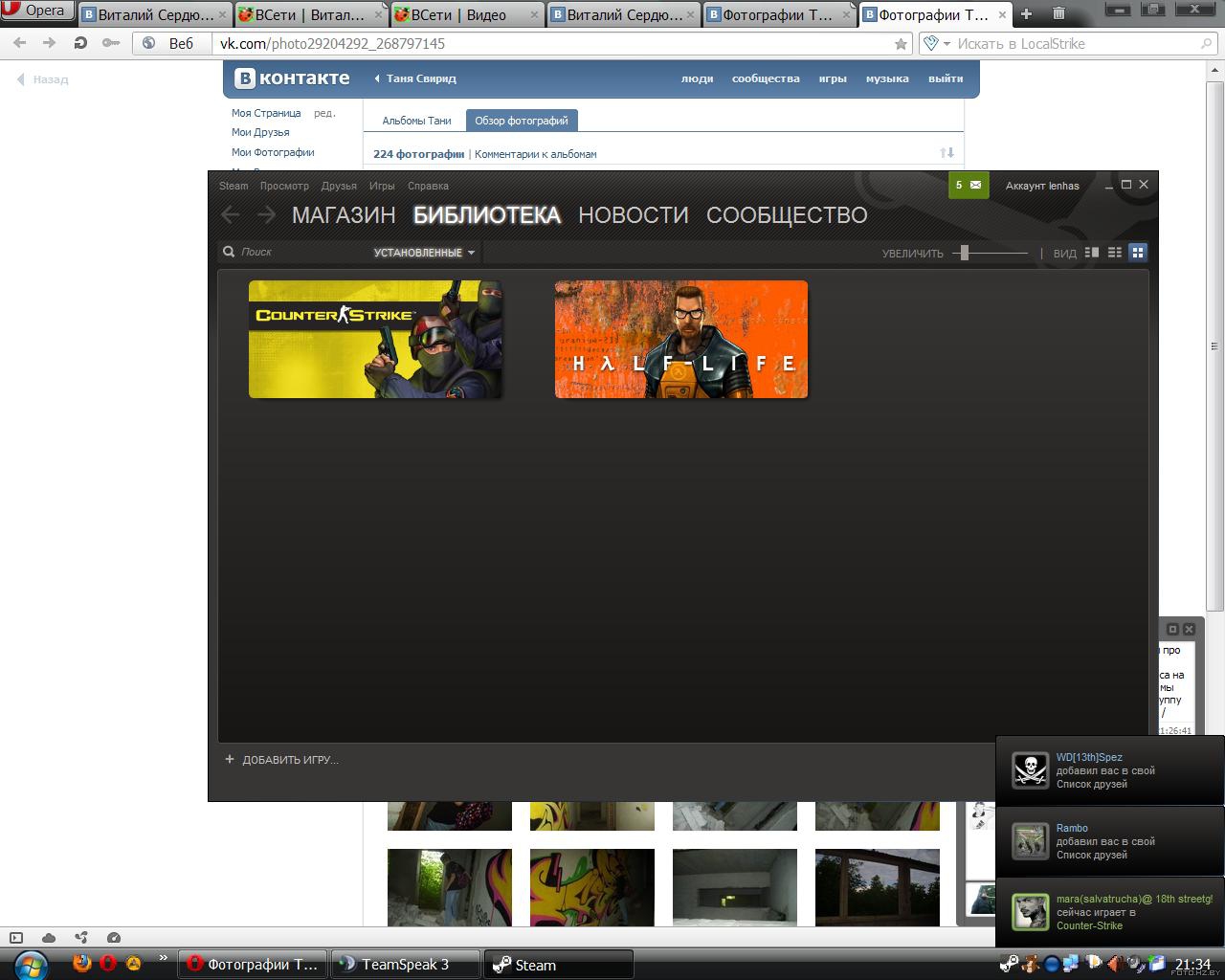Click Steam taskbar button

pyautogui.click(x=560, y=965)
